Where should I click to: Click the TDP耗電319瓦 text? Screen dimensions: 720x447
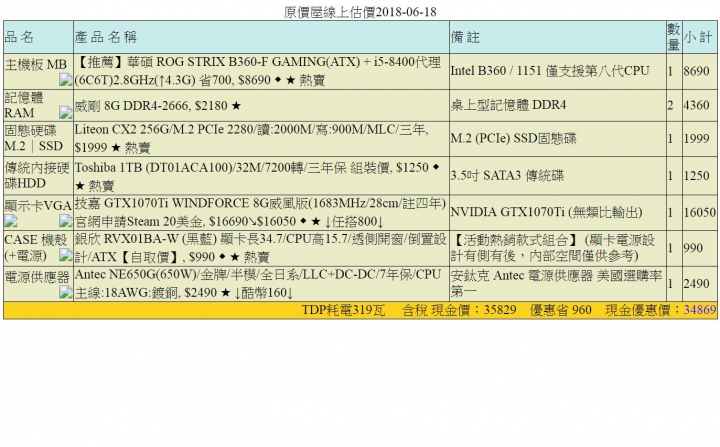click(x=343, y=310)
